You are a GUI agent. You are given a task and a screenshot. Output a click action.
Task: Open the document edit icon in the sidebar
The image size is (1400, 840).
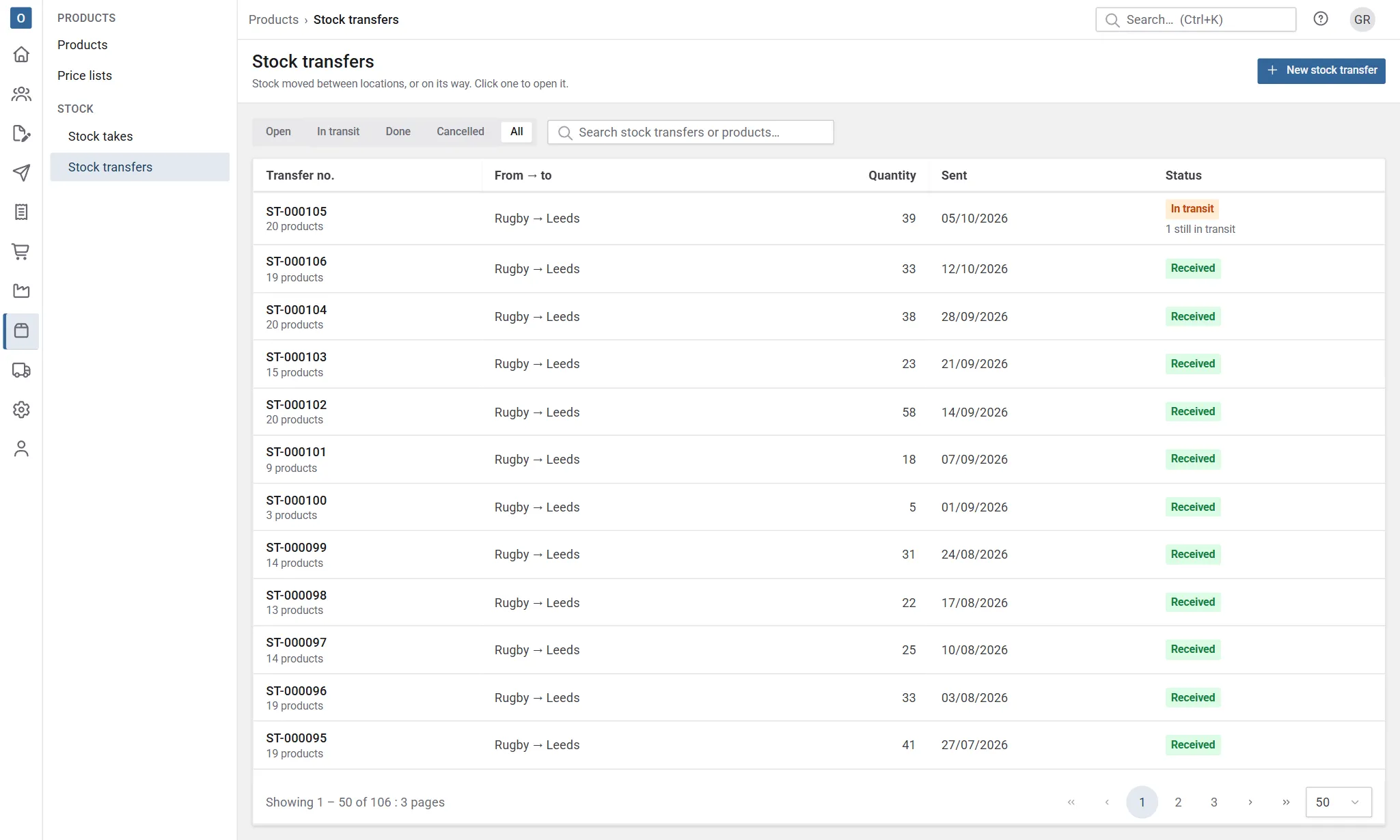coord(21,133)
